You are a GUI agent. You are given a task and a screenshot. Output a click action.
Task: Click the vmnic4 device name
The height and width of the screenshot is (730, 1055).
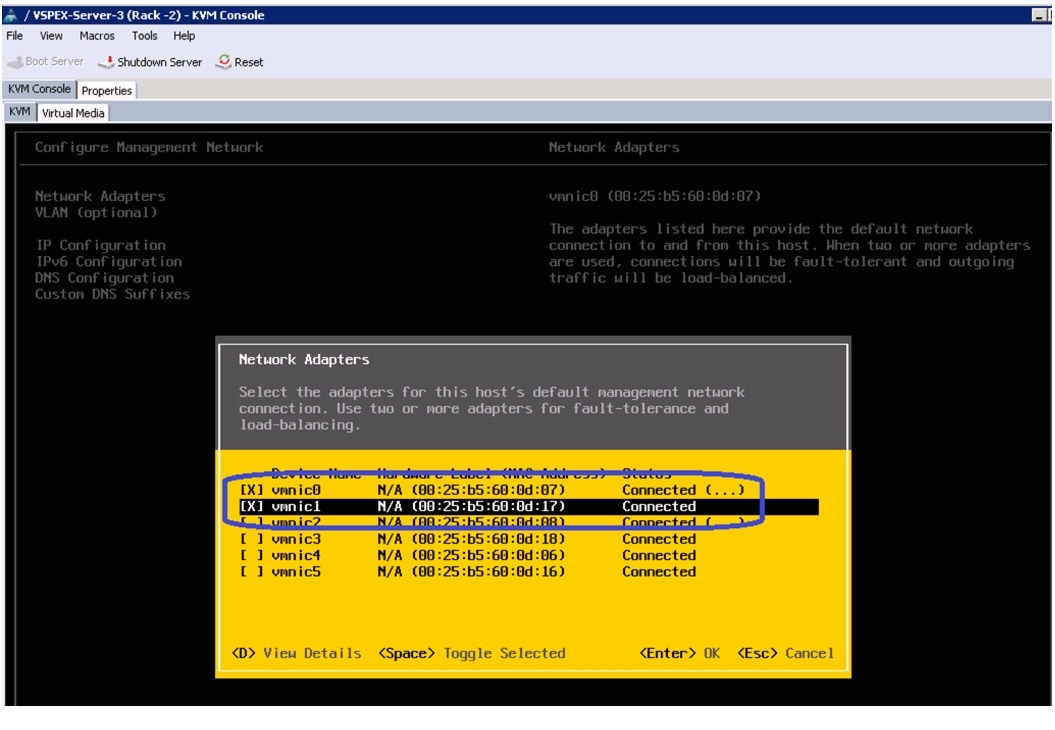[x=296, y=555]
